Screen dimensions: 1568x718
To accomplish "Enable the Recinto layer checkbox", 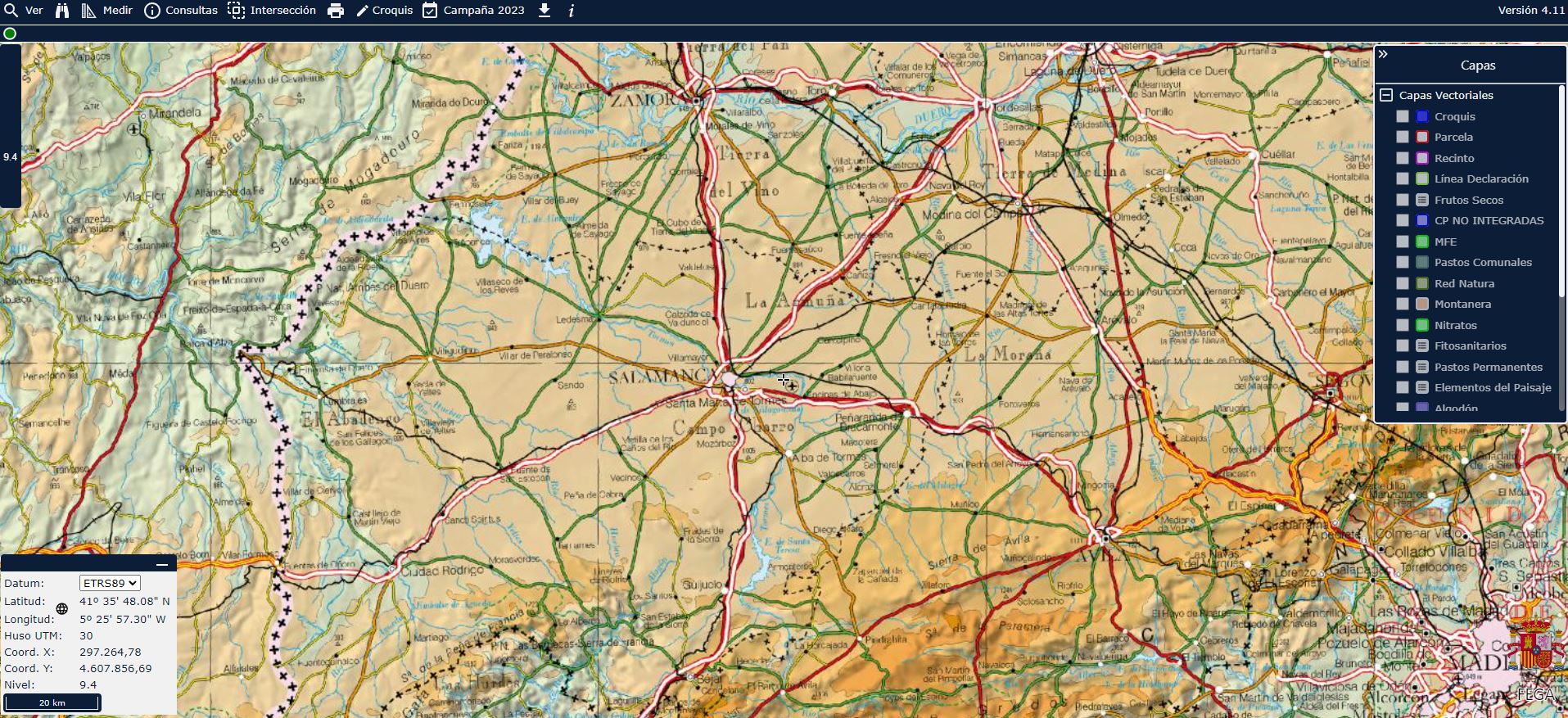I will [1403, 158].
